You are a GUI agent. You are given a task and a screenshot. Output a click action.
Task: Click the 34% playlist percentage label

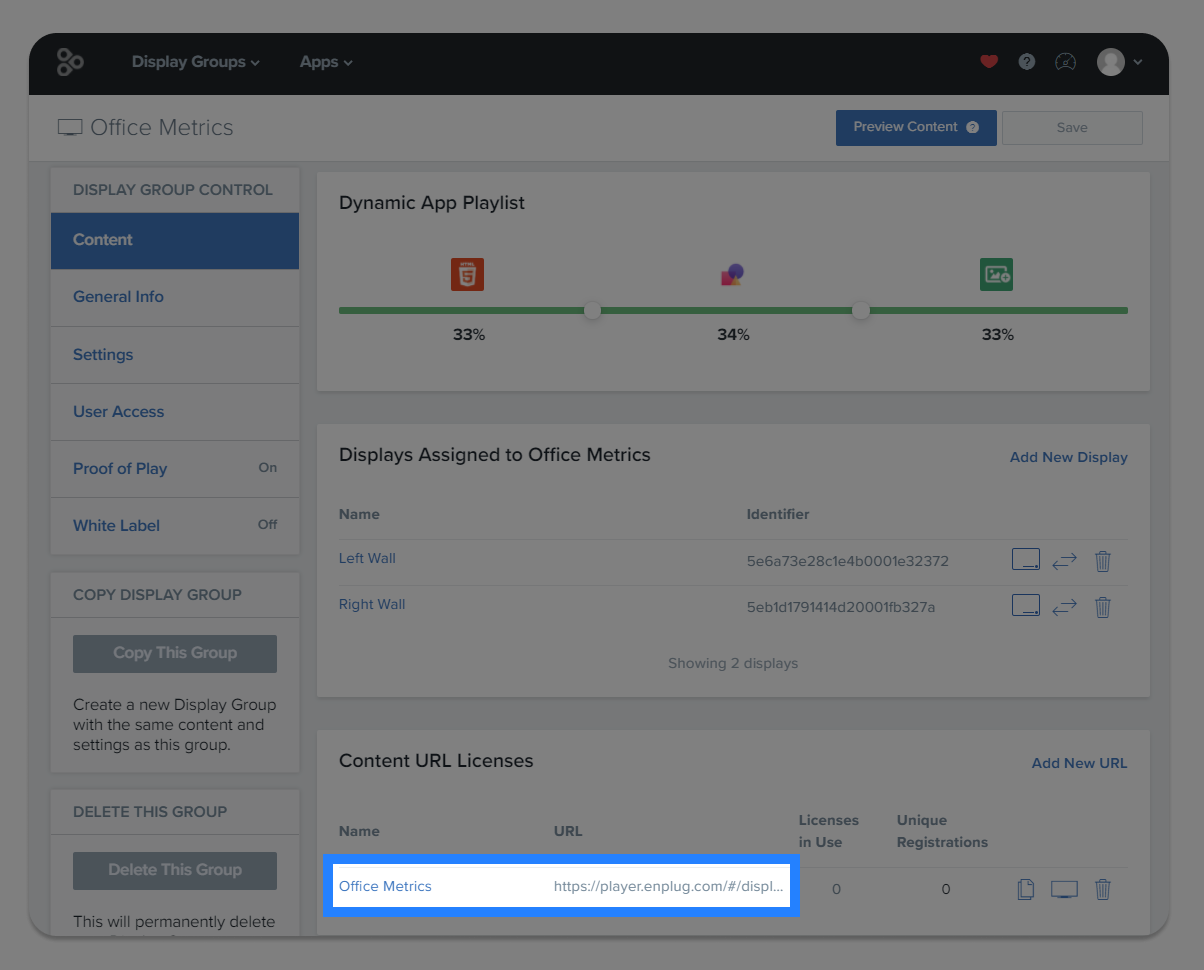point(733,335)
